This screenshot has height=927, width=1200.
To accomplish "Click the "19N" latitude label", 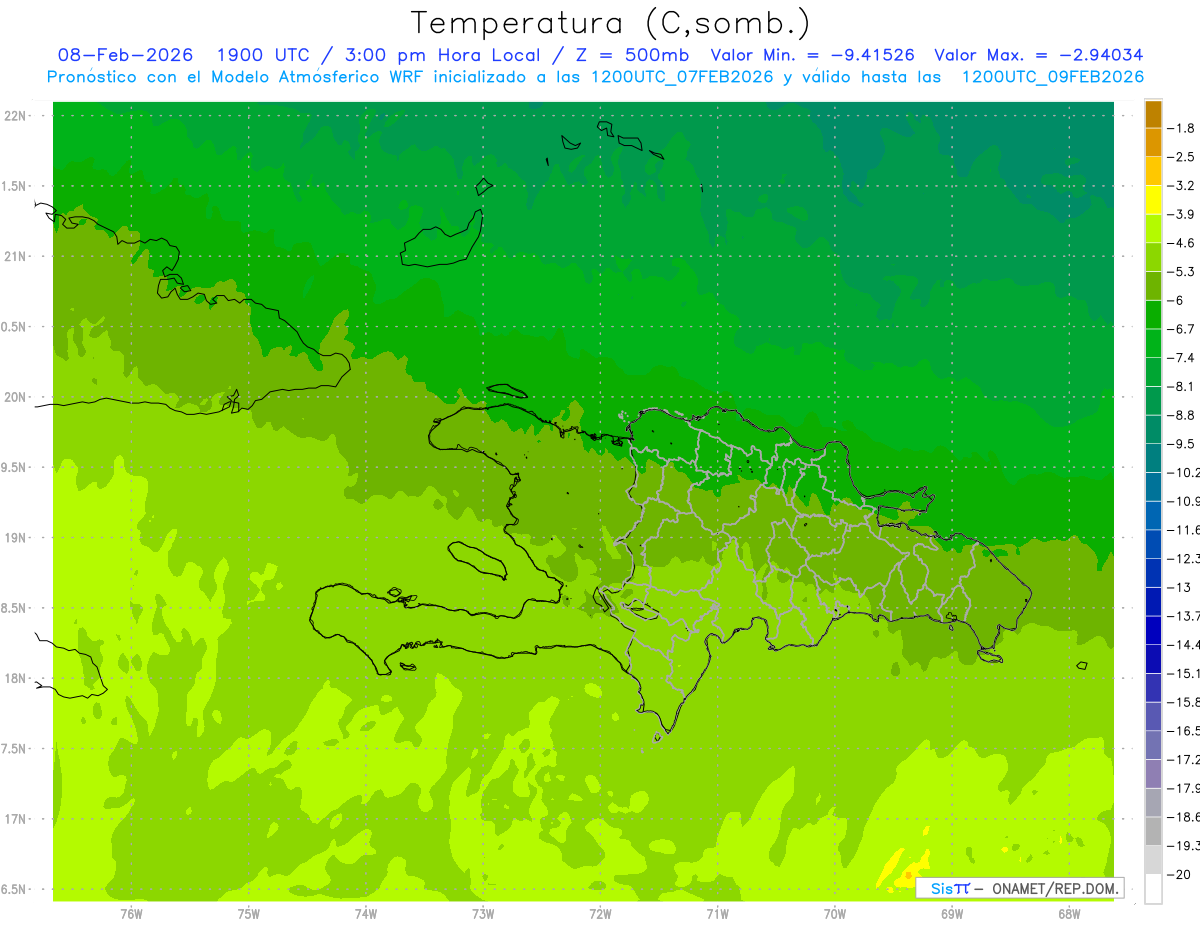I will (x=14, y=538).
